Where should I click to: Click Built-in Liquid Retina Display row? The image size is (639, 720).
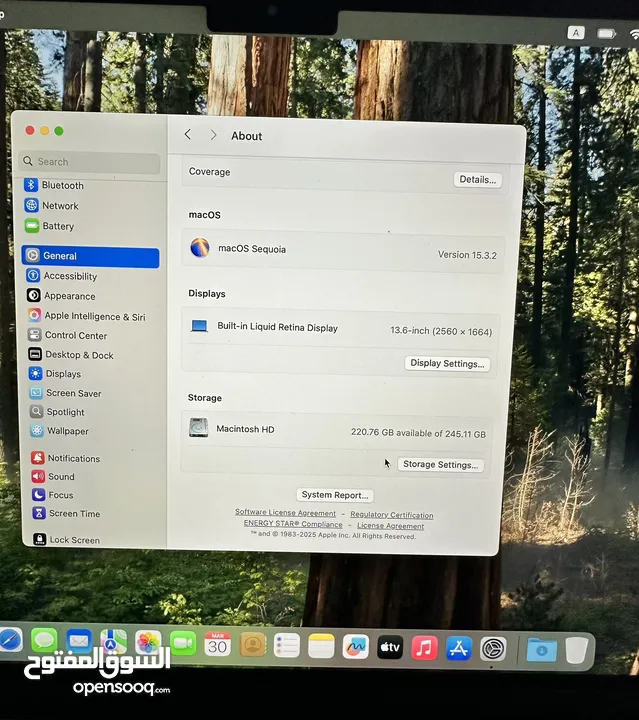[x=341, y=328]
